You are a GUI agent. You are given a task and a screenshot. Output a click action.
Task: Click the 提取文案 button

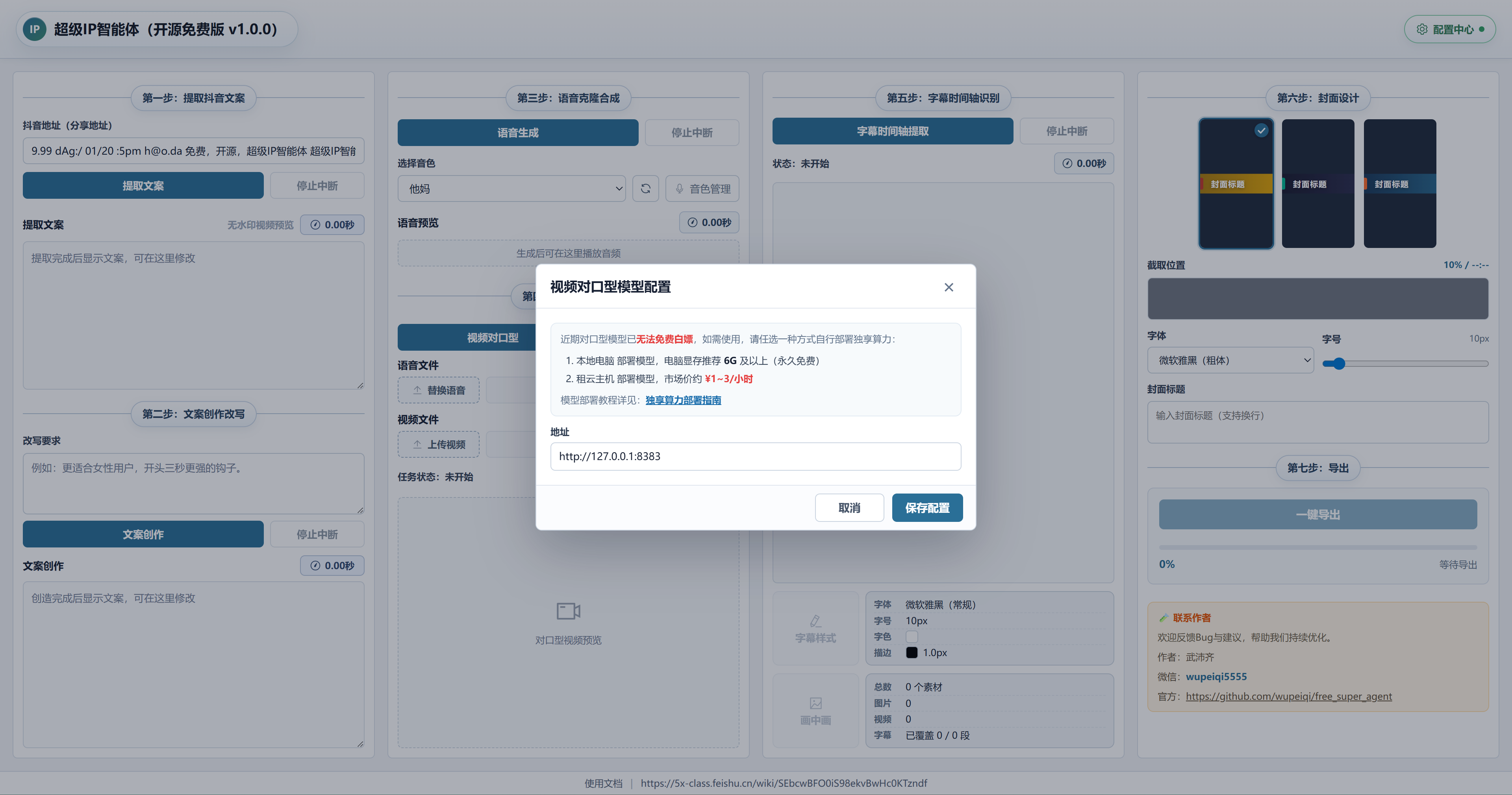143,185
